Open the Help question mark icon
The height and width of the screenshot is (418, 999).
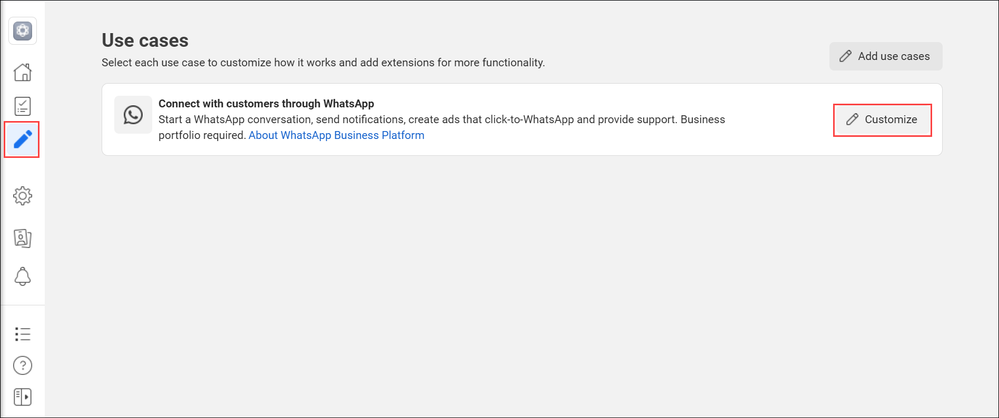click(22, 365)
